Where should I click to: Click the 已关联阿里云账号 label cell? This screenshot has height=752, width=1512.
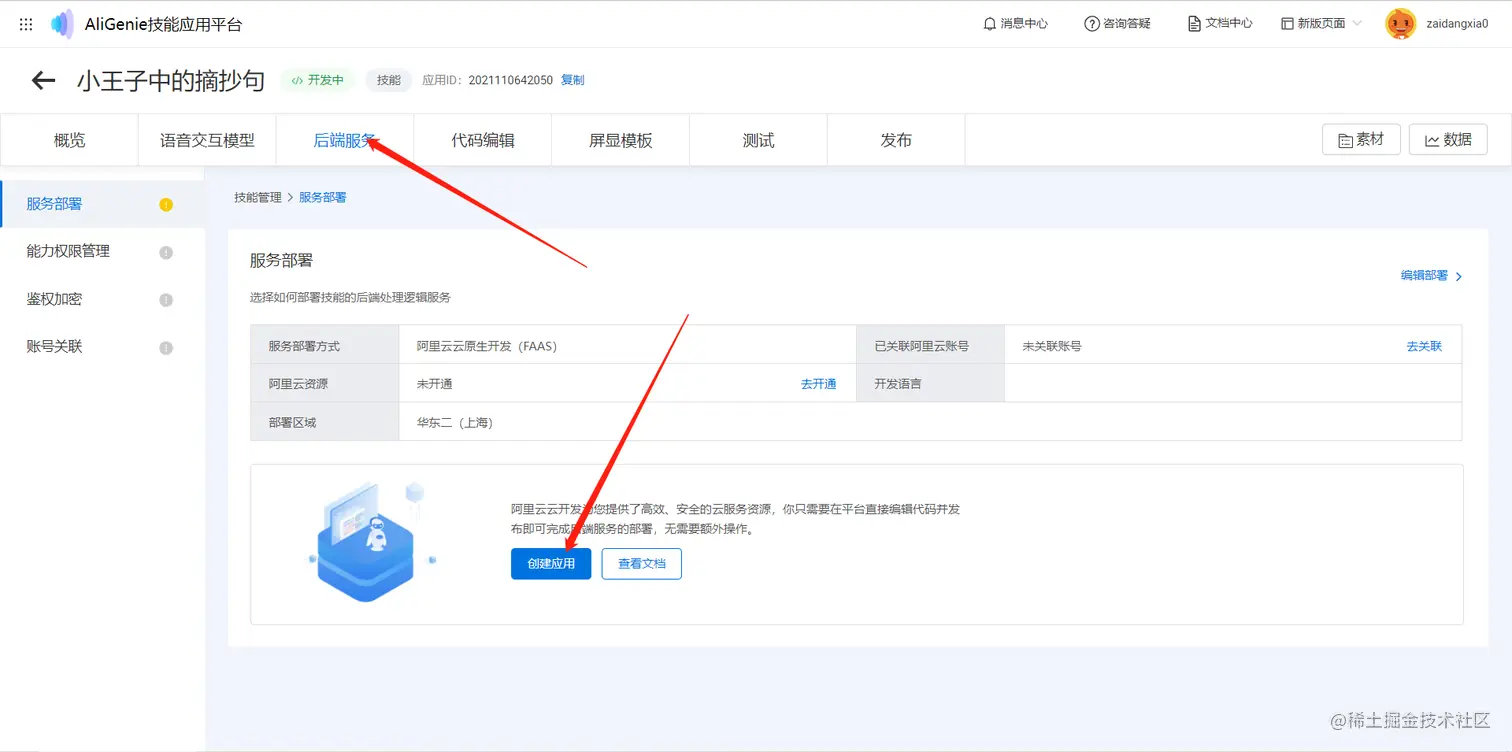[931, 346]
